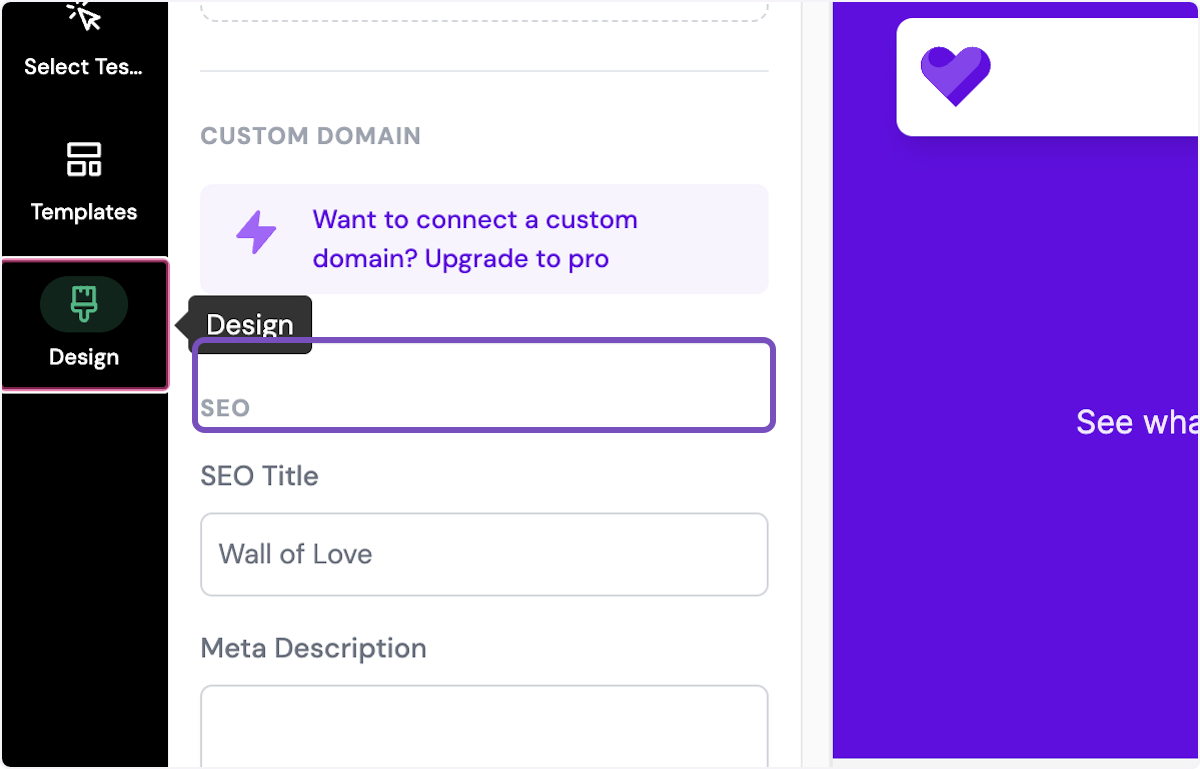Viewport: 1200px width, 769px height.
Task: Click the white card holding the heart logo
Action: tap(1050, 76)
